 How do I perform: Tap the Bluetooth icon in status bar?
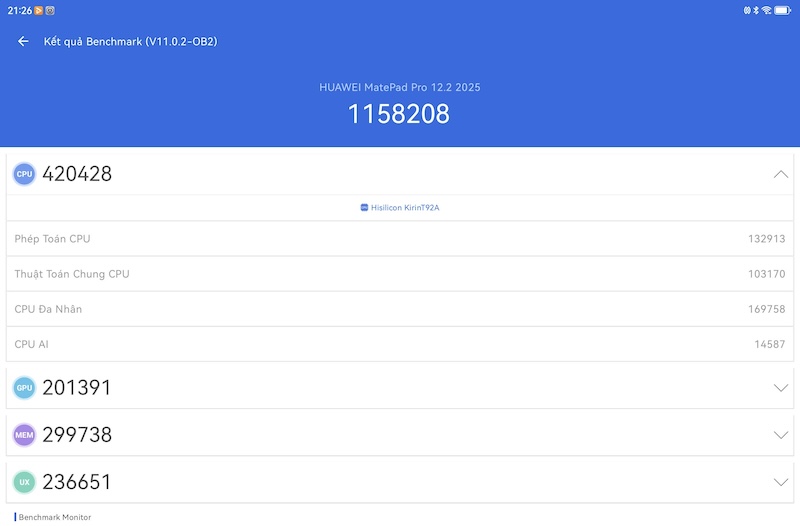(x=756, y=10)
